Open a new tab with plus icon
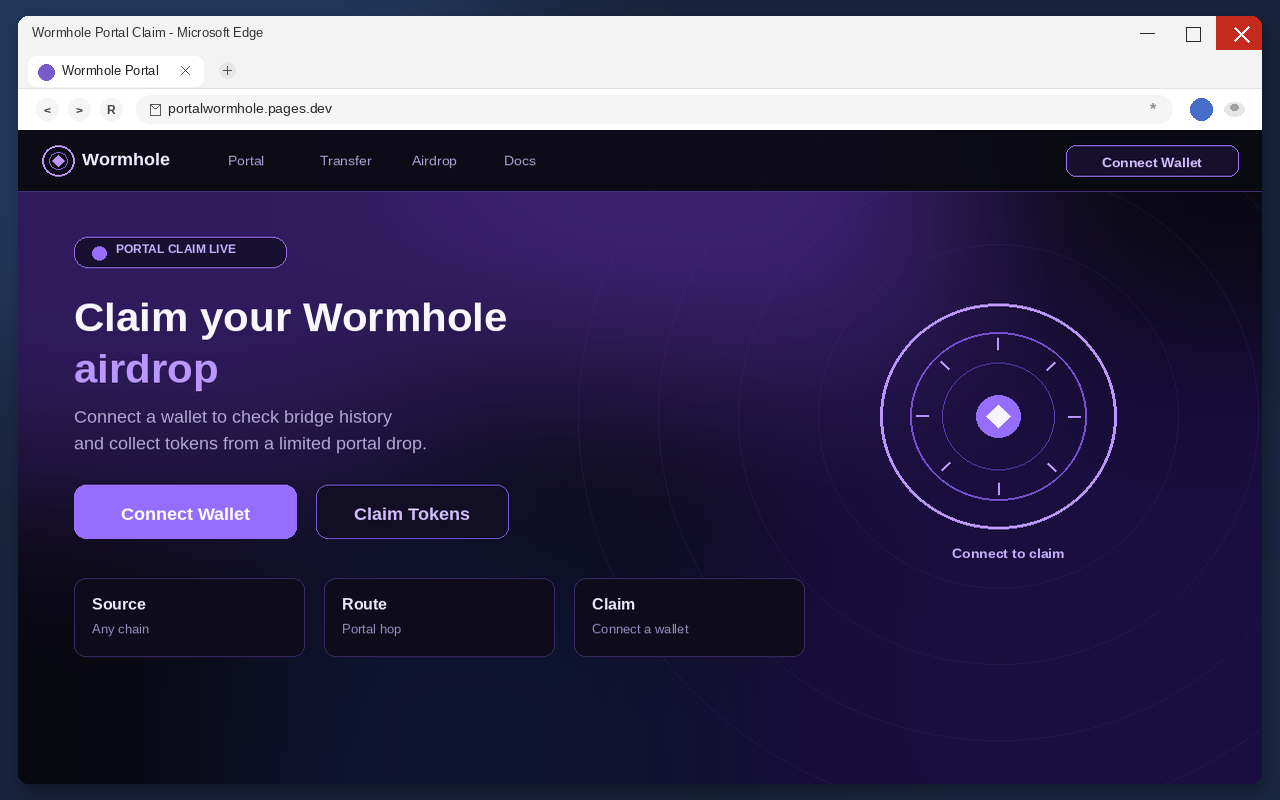1280x800 pixels. [x=227, y=70]
